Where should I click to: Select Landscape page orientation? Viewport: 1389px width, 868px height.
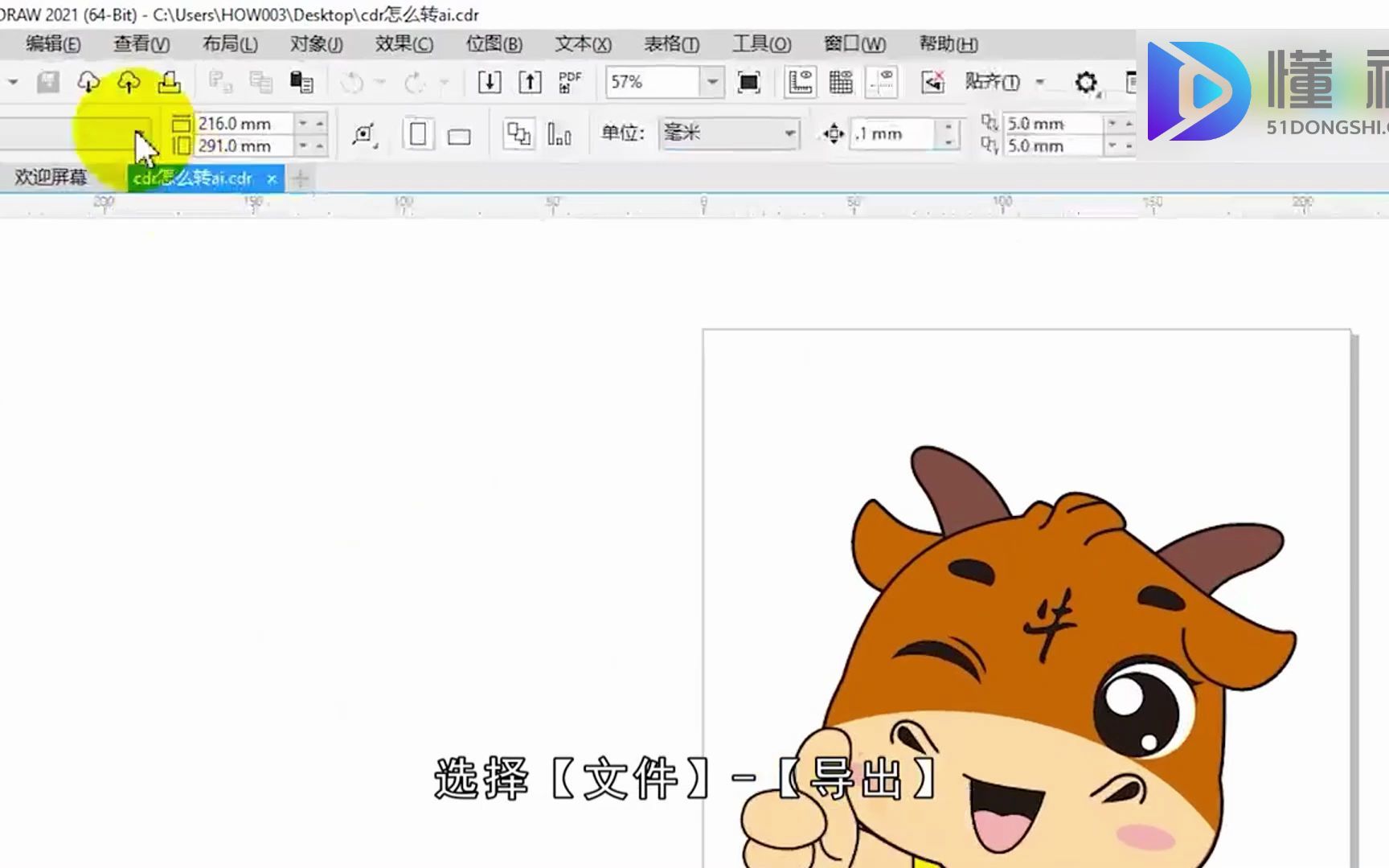[x=459, y=137]
